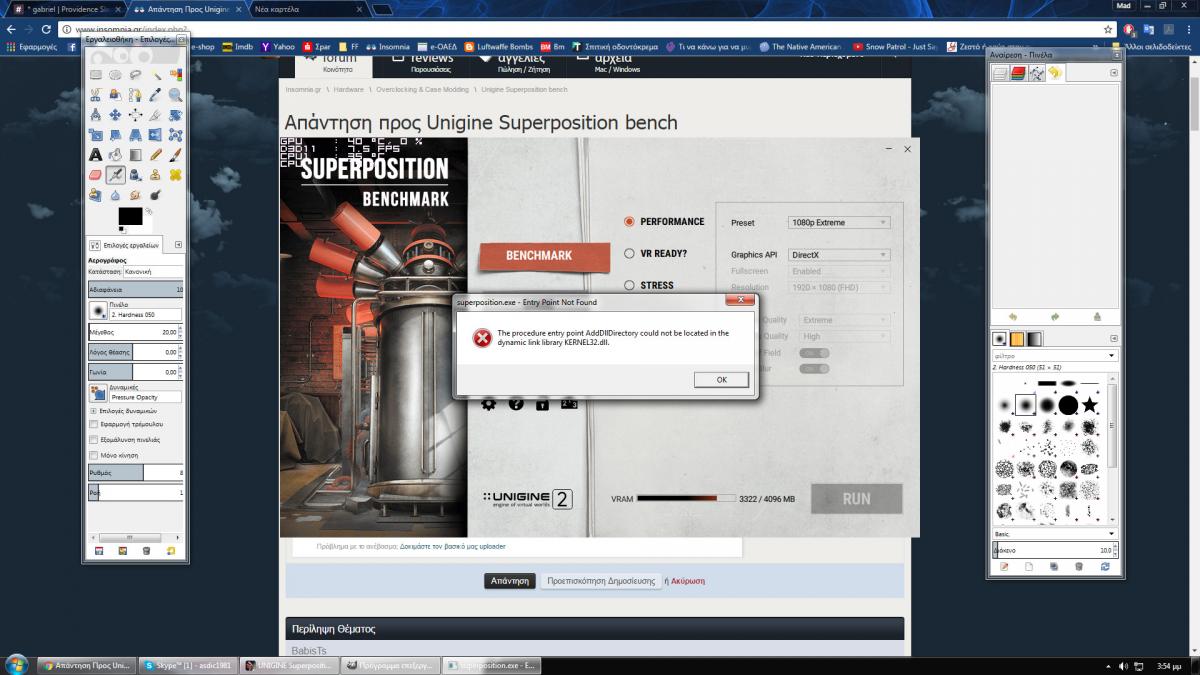Open the brush filter dropdown arrow

click(x=1111, y=355)
